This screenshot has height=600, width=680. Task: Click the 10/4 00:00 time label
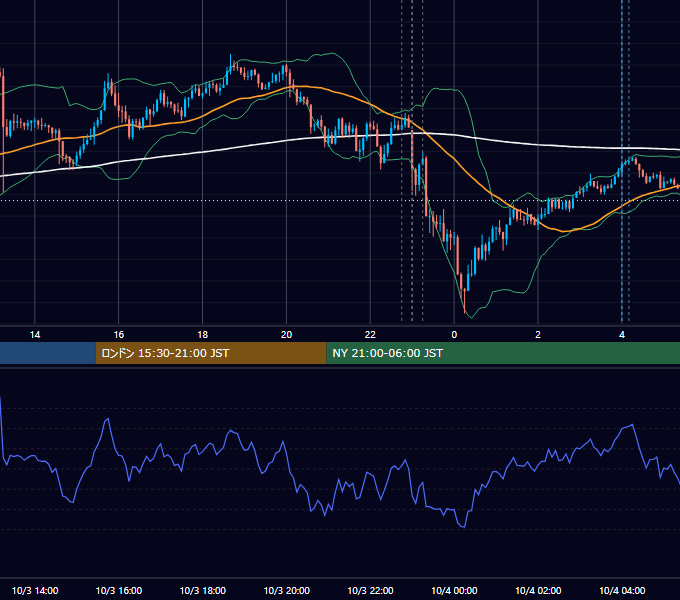pyautogui.click(x=454, y=590)
